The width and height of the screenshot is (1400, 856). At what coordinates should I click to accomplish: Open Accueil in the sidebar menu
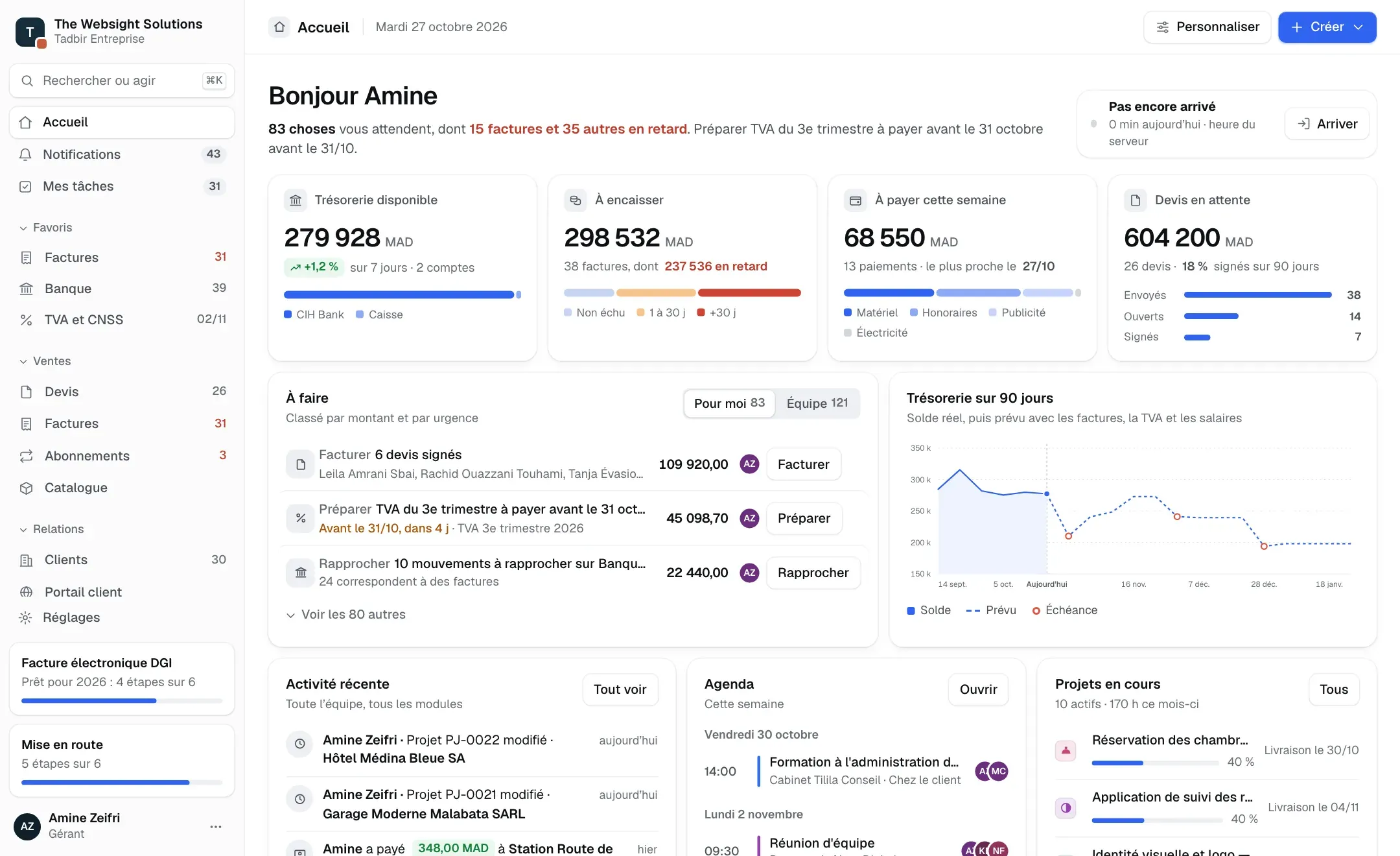(x=122, y=123)
